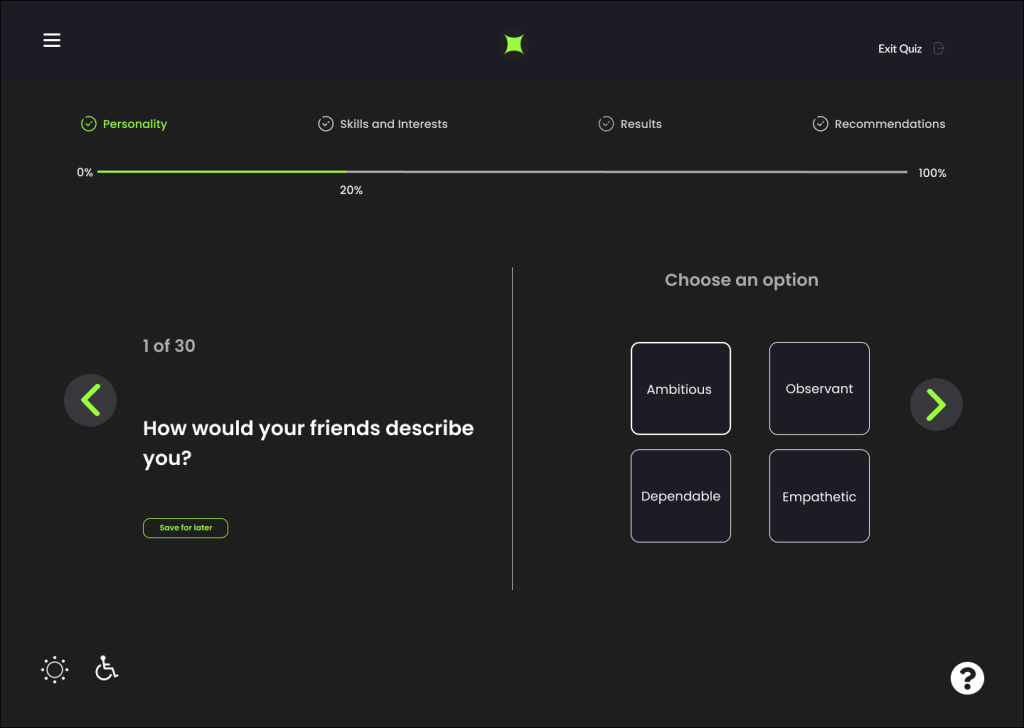
Task: Open the help question mark
Action: coord(967,678)
